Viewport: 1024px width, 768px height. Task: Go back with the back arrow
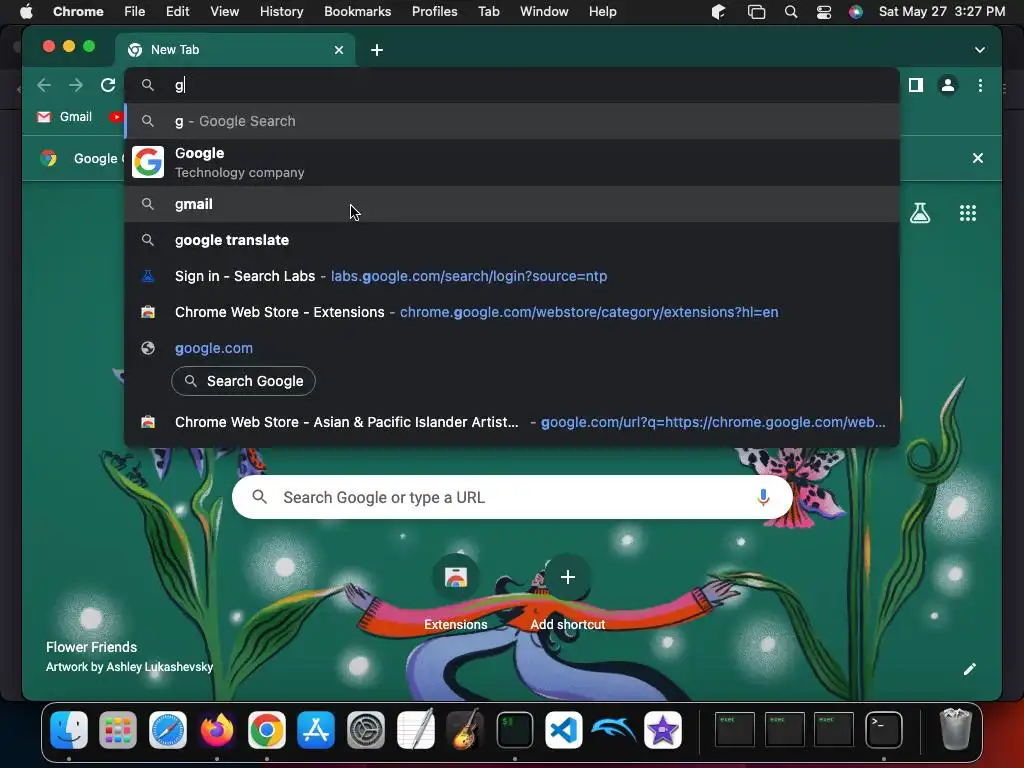tap(44, 85)
